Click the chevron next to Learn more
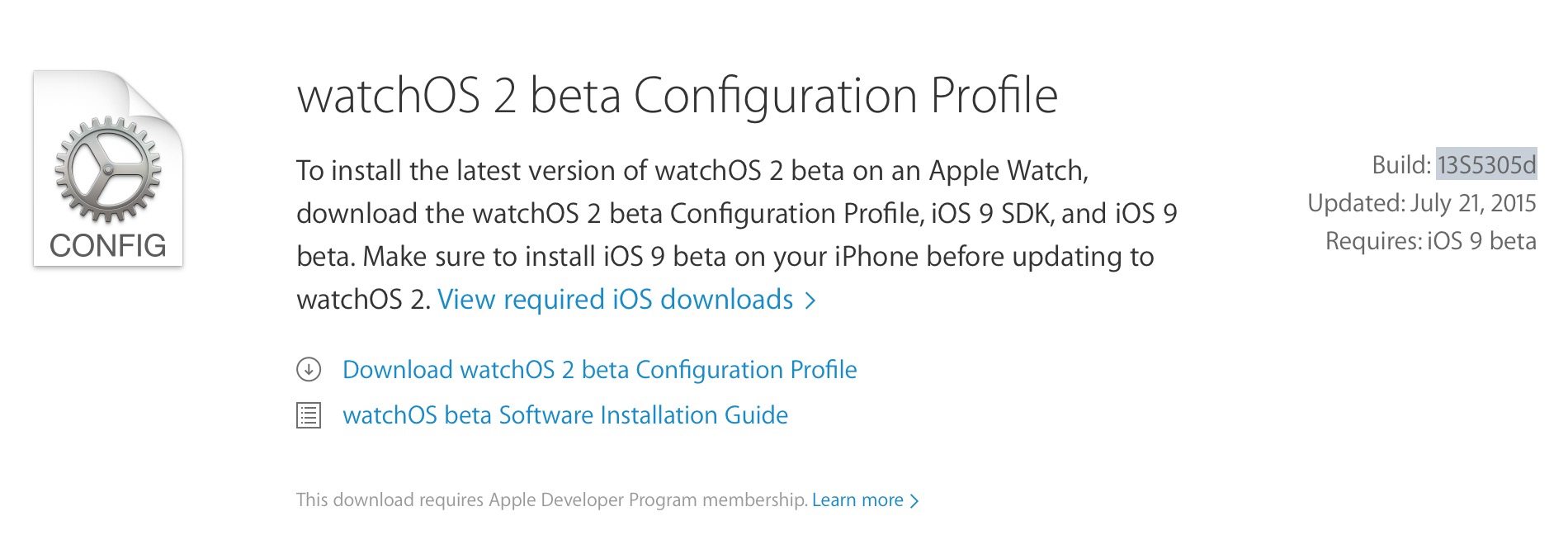Viewport: 1568px width, 535px height. click(914, 501)
